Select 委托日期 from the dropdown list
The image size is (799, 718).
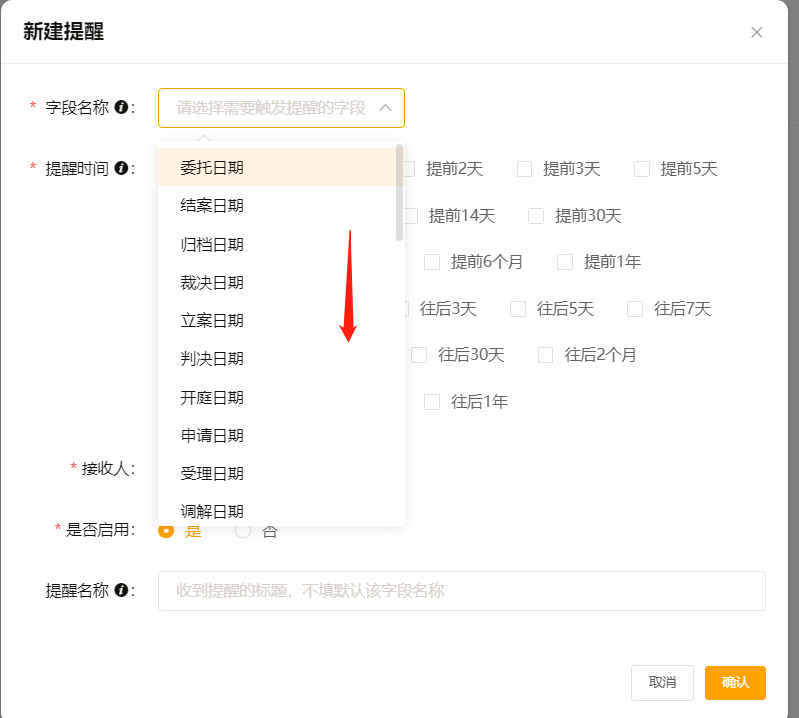[x=212, y=167]
